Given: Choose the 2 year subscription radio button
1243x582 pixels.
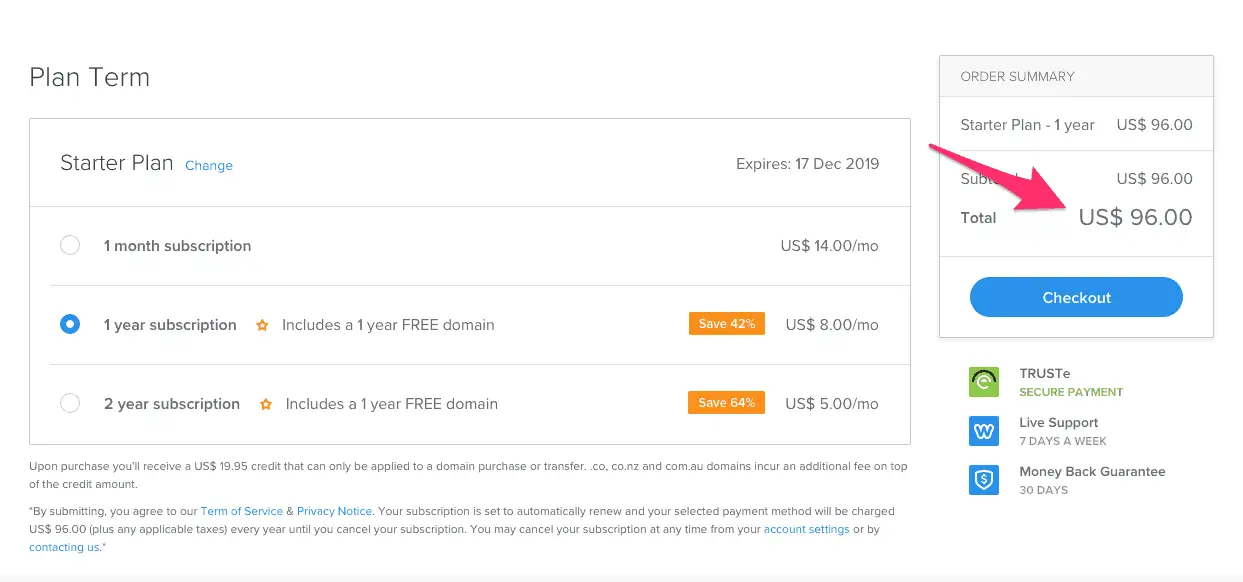Looking at the screenshot, I should coord(70,403).
